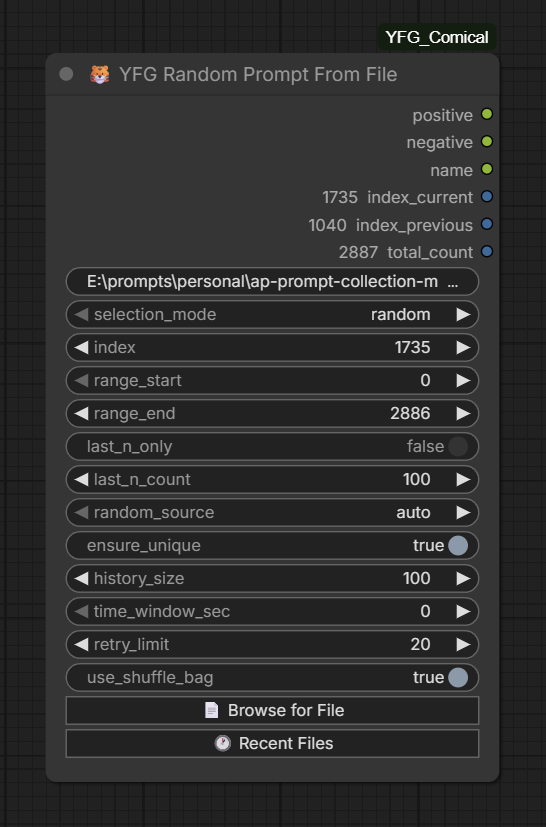This screenshot has height=827, width=546.
Task: Click the range_end value 2886
Action: (410, 414)
